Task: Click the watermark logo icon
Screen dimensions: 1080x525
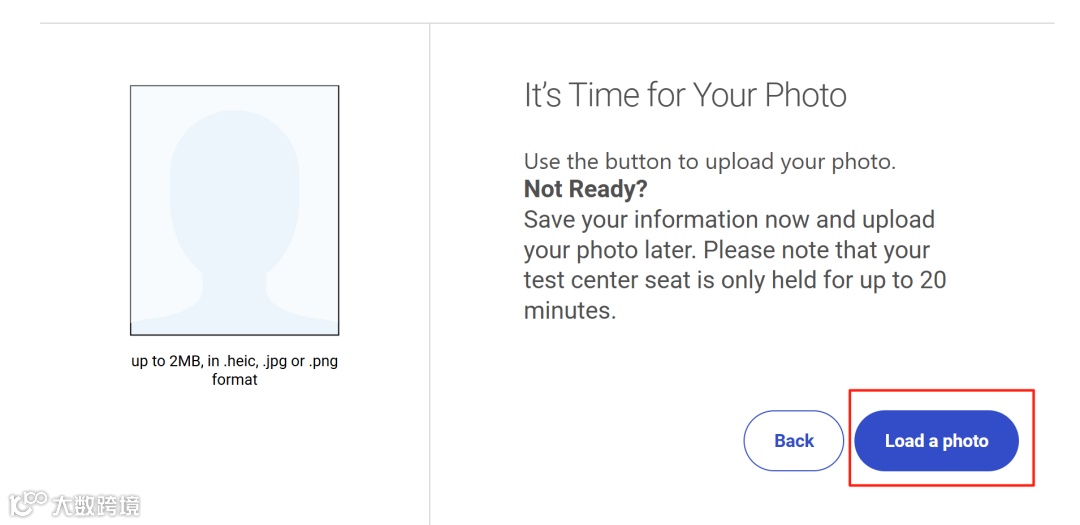Action: 29,503
